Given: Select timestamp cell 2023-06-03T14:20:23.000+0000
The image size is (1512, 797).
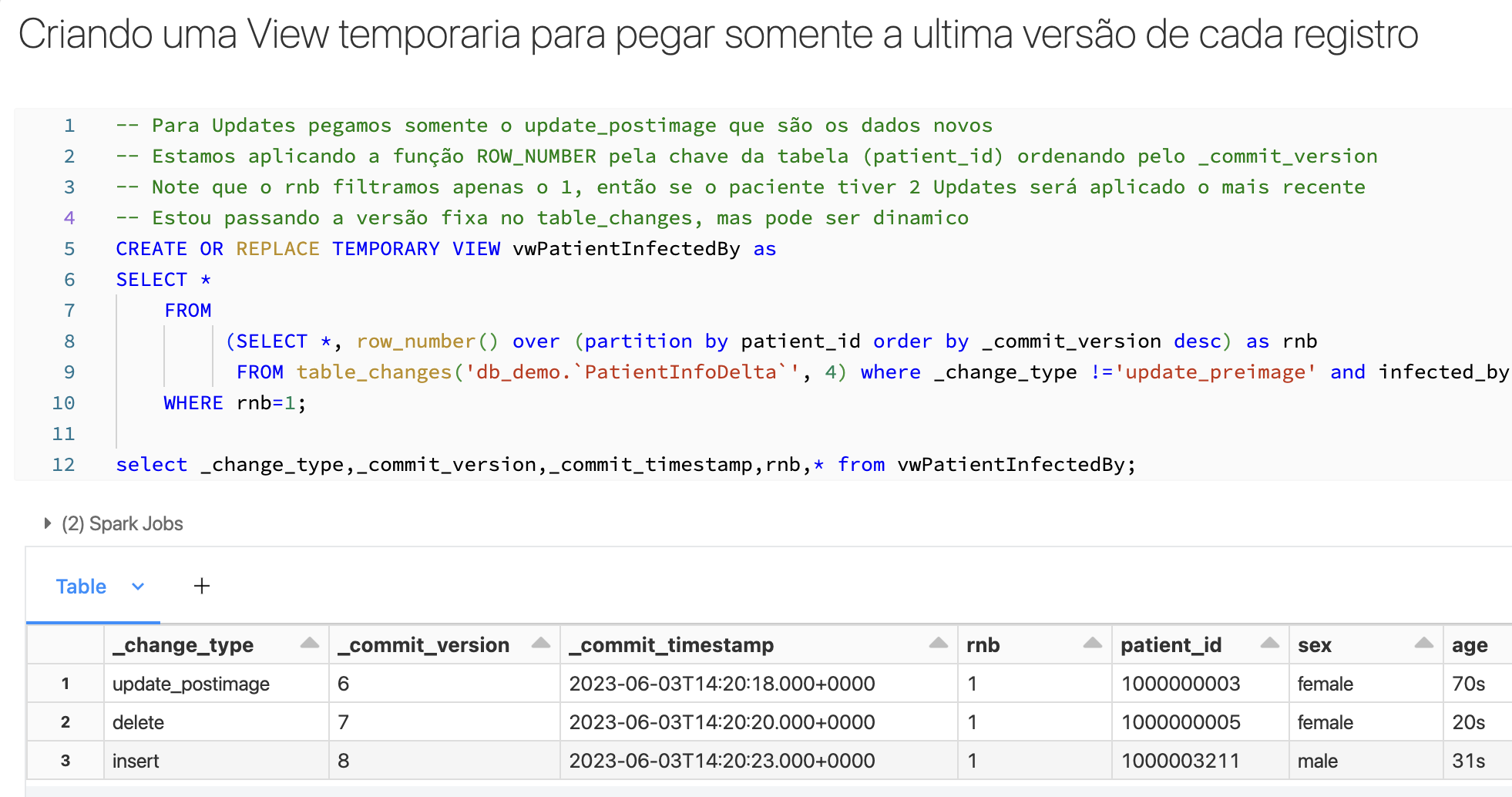Looking at the screenshot, I should pyautogui.click(x=759, y=761).
